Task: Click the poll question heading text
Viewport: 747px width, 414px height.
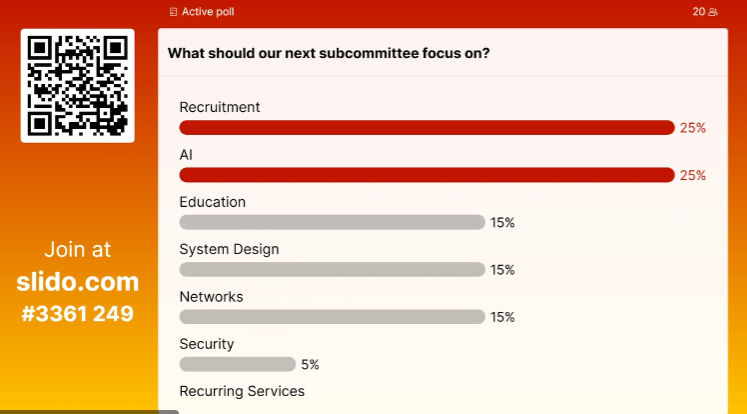Action: (328, 53)
